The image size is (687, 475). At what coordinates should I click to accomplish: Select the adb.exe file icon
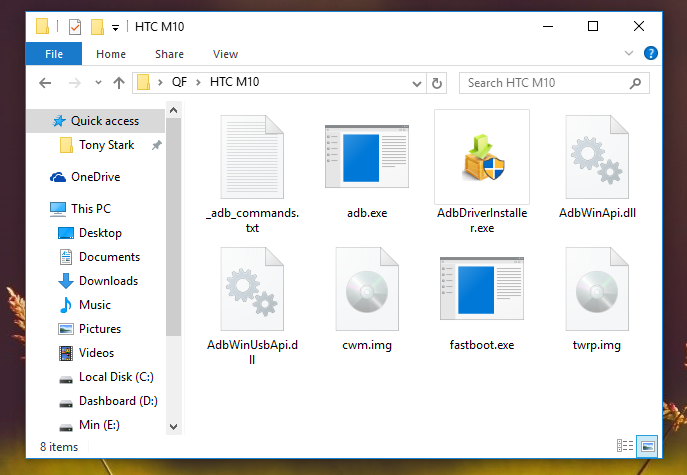367,156
